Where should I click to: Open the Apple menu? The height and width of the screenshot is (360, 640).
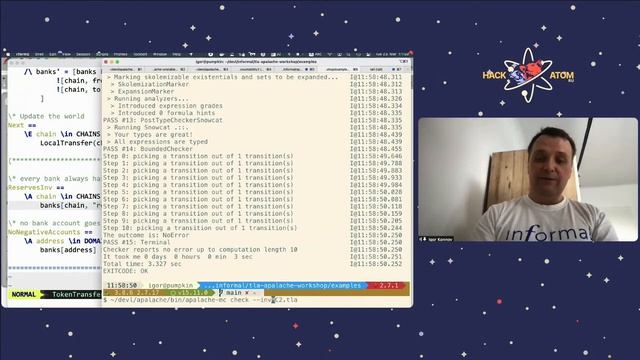point(8,54)
